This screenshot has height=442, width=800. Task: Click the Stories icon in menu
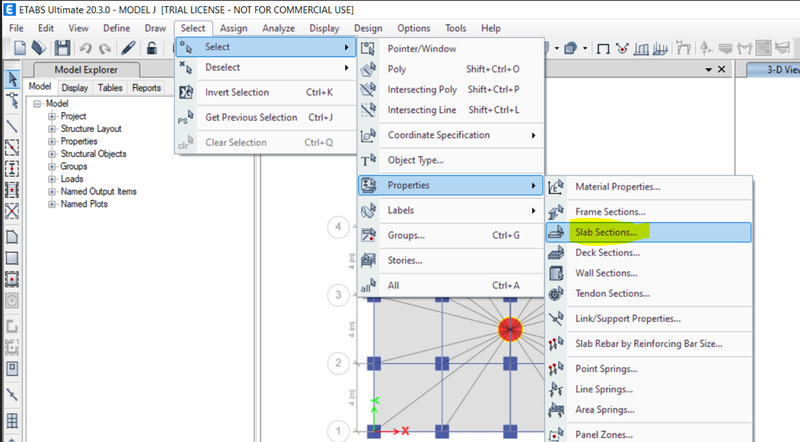[368, 260]
